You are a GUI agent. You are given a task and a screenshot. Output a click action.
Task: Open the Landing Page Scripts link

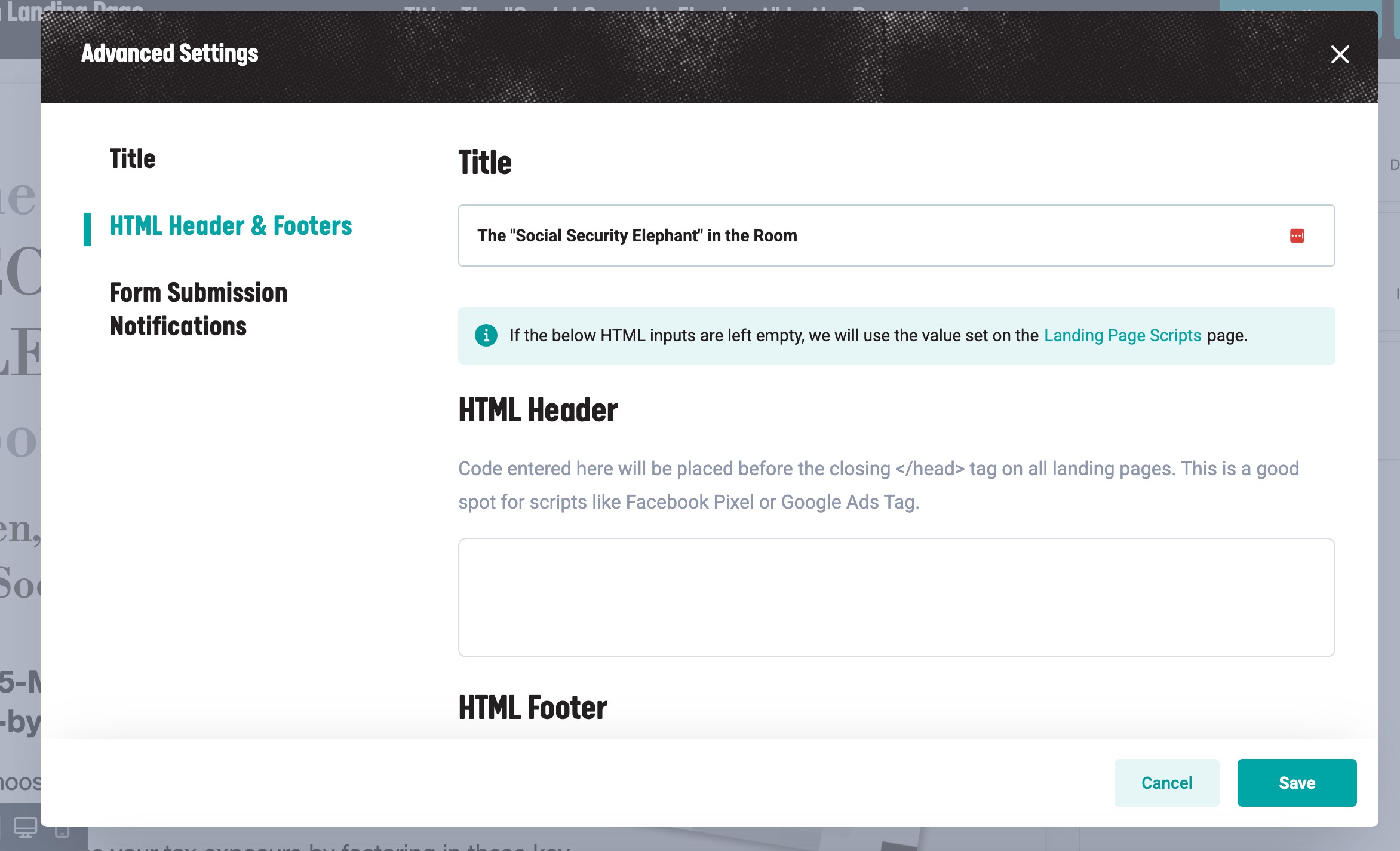click(x=1122, y=335)
